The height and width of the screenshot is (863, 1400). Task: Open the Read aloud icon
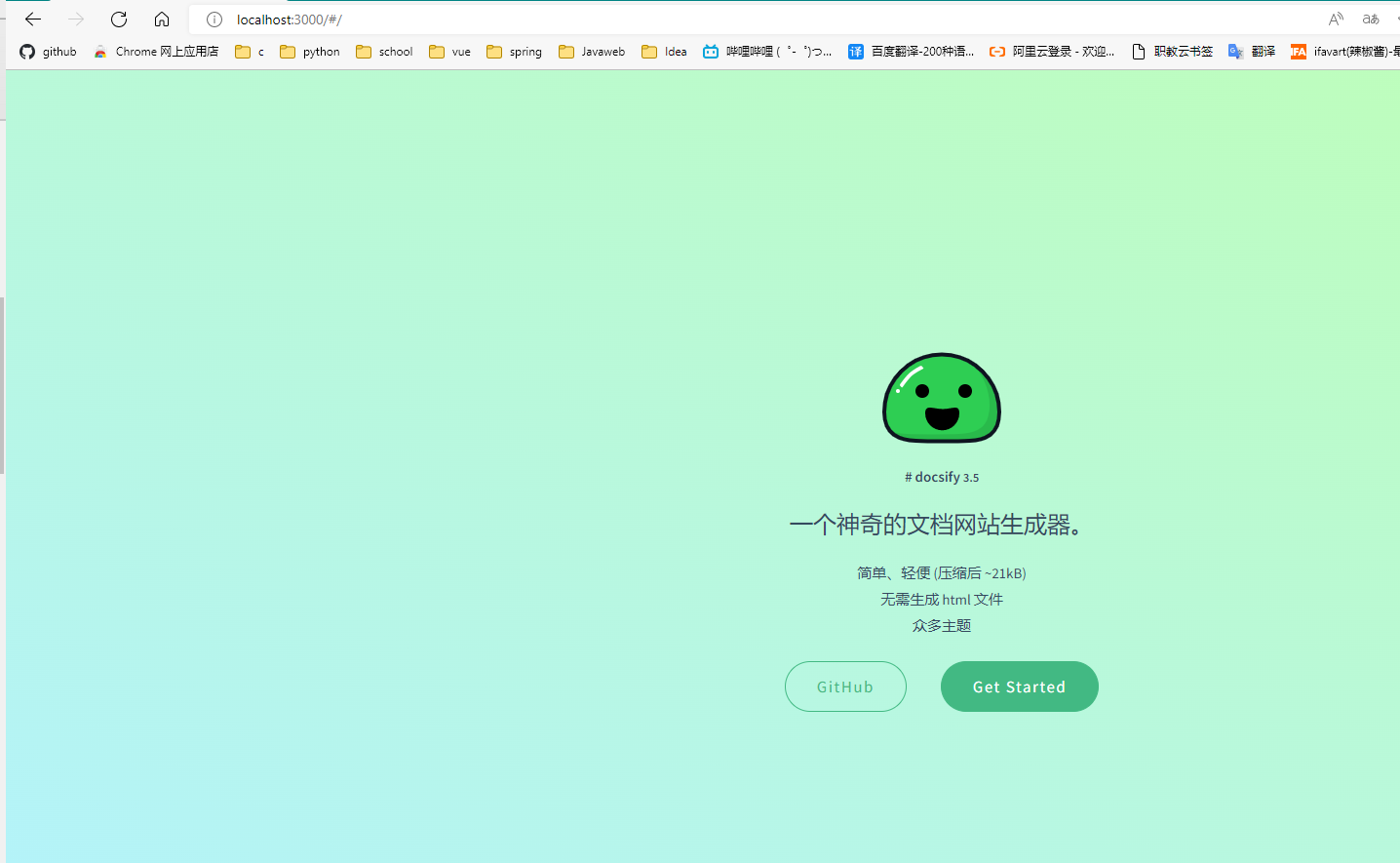[1336, 20]
